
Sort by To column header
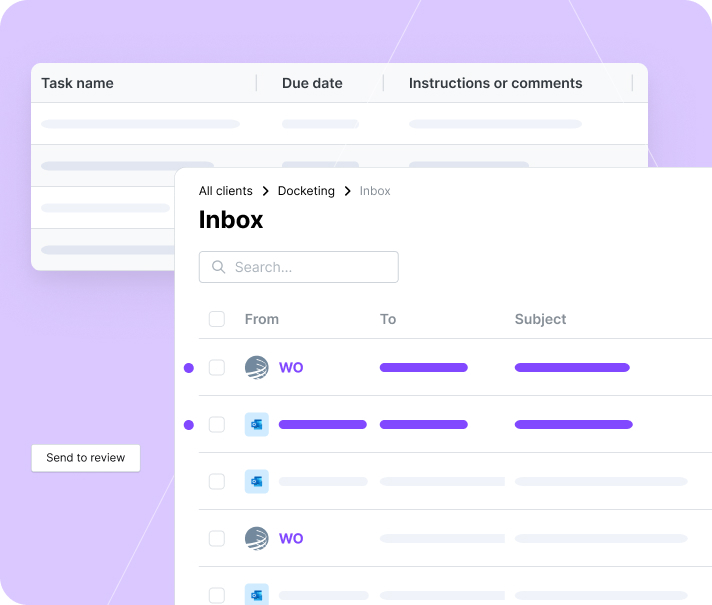388,319
